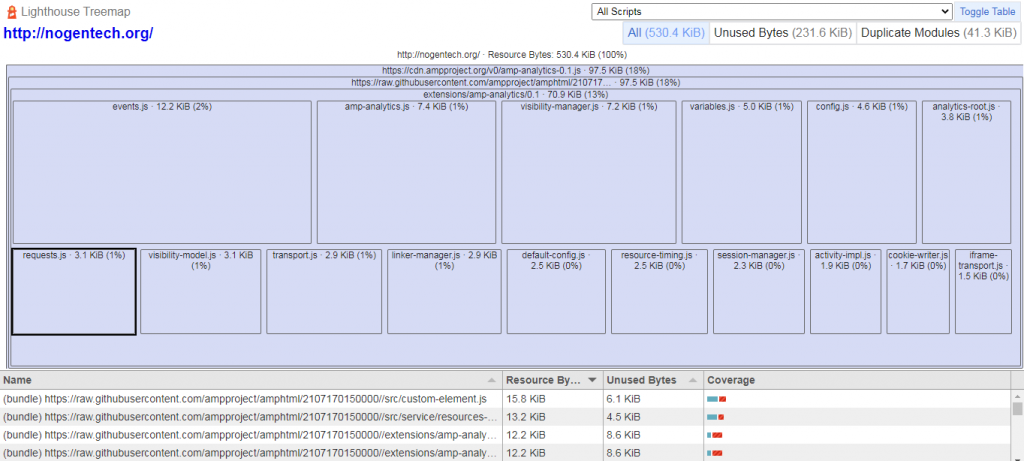Click the extensions/amp-analytics/0.1 node header
This screenshot has height=461, width=1024.
tap(515, 95)
